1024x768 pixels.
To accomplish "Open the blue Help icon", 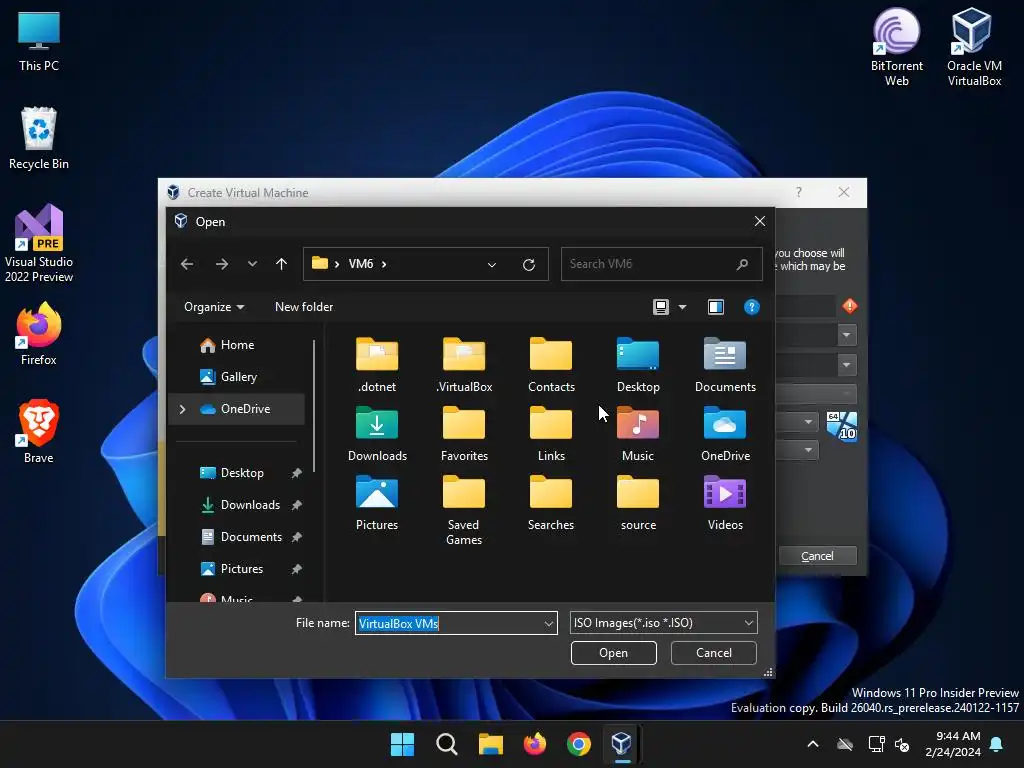I will coord(752,307).
